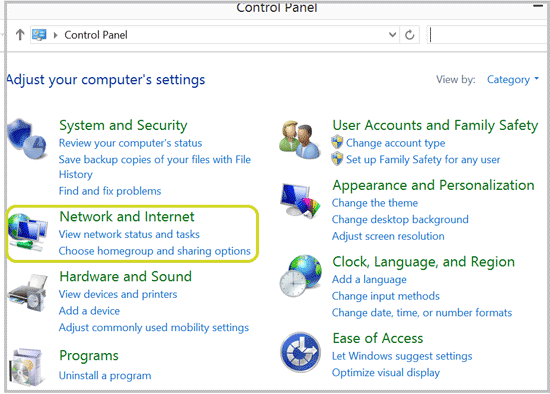Click Change desktop background
Viewport: 550px width, 394px height.
coord(400,220)
